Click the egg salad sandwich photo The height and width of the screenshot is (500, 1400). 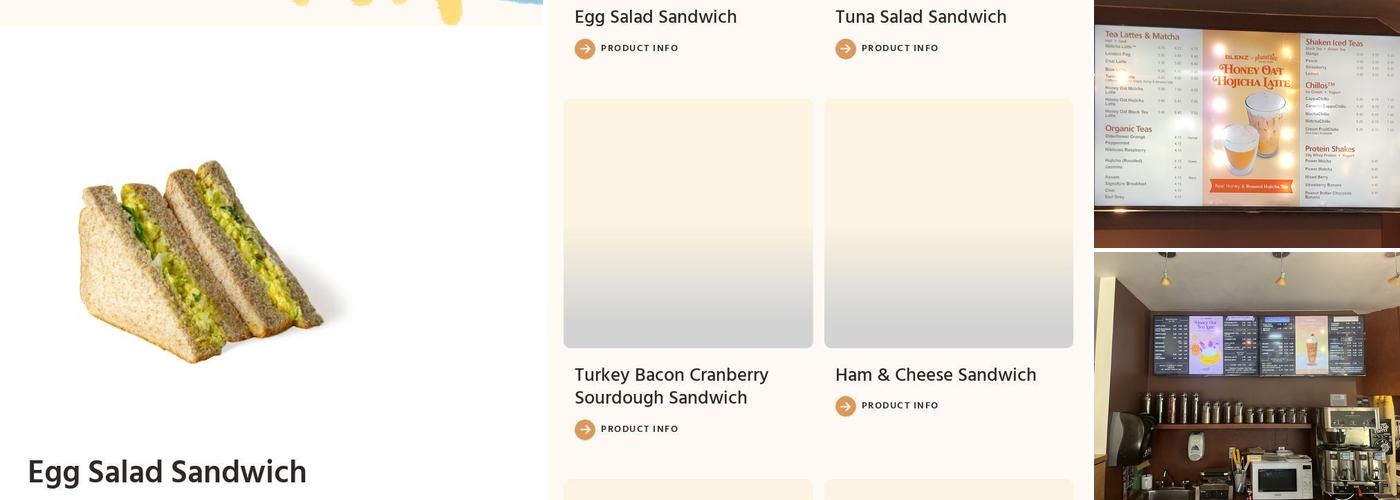pos(205,262)
